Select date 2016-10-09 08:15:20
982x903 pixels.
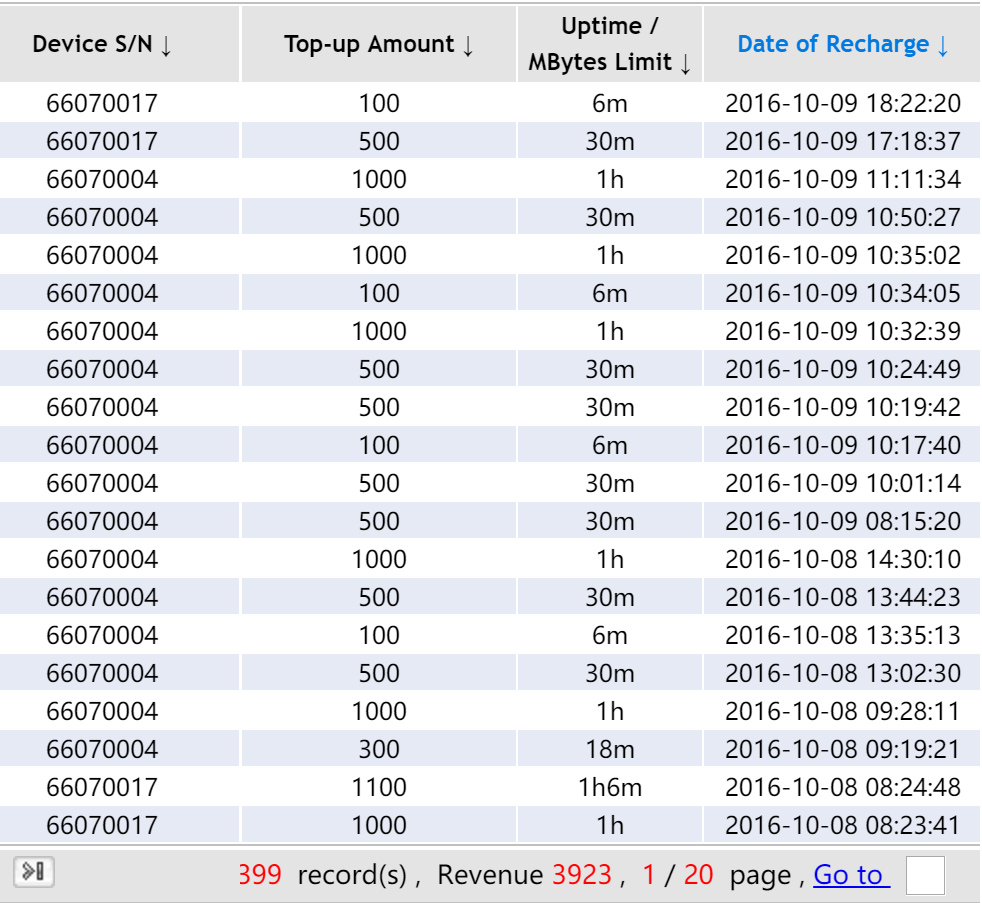pyautogui.click(x=842, y=521)
